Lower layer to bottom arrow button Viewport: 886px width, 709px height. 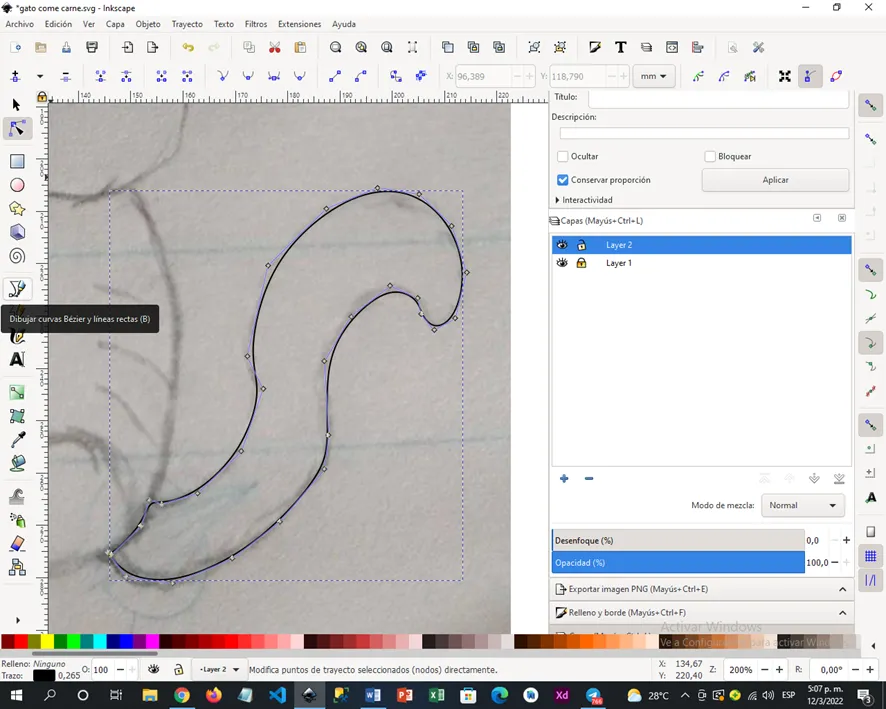click(839, 479)
